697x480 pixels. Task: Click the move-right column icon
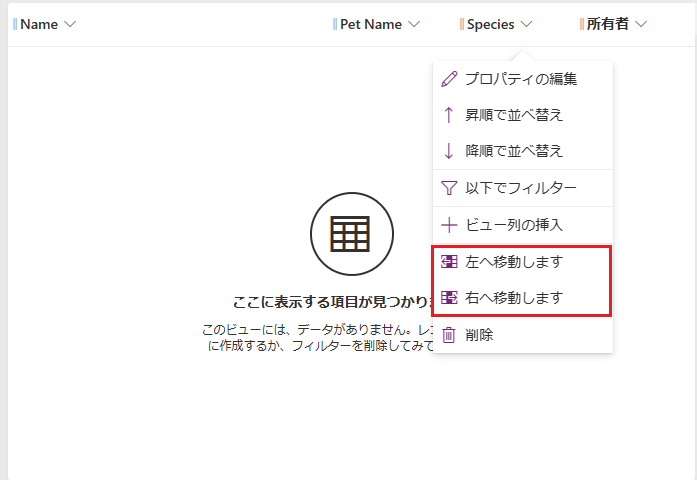pyautogui.click(x=449, y=297)
